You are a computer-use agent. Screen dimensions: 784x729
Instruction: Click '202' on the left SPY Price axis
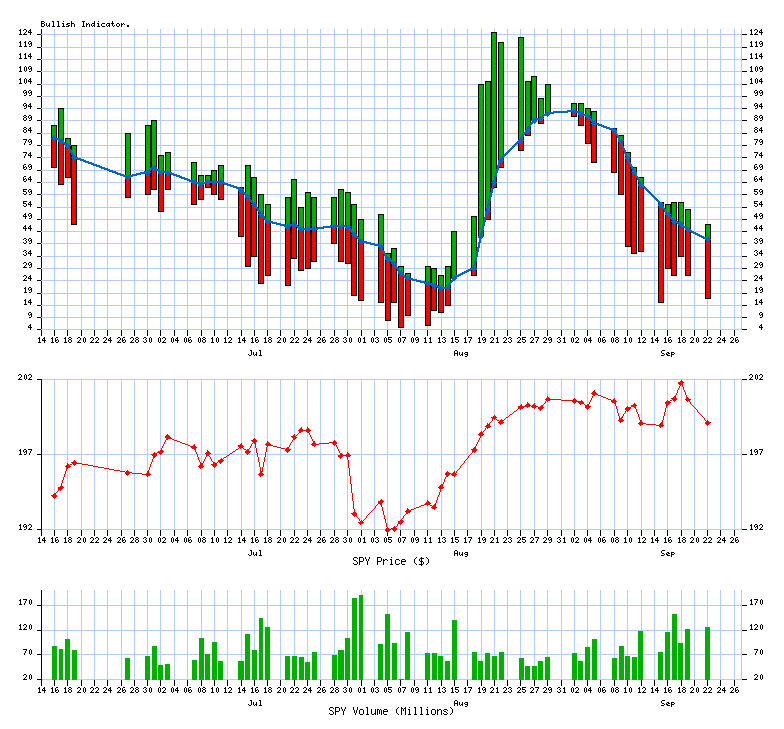click(26, 378)
